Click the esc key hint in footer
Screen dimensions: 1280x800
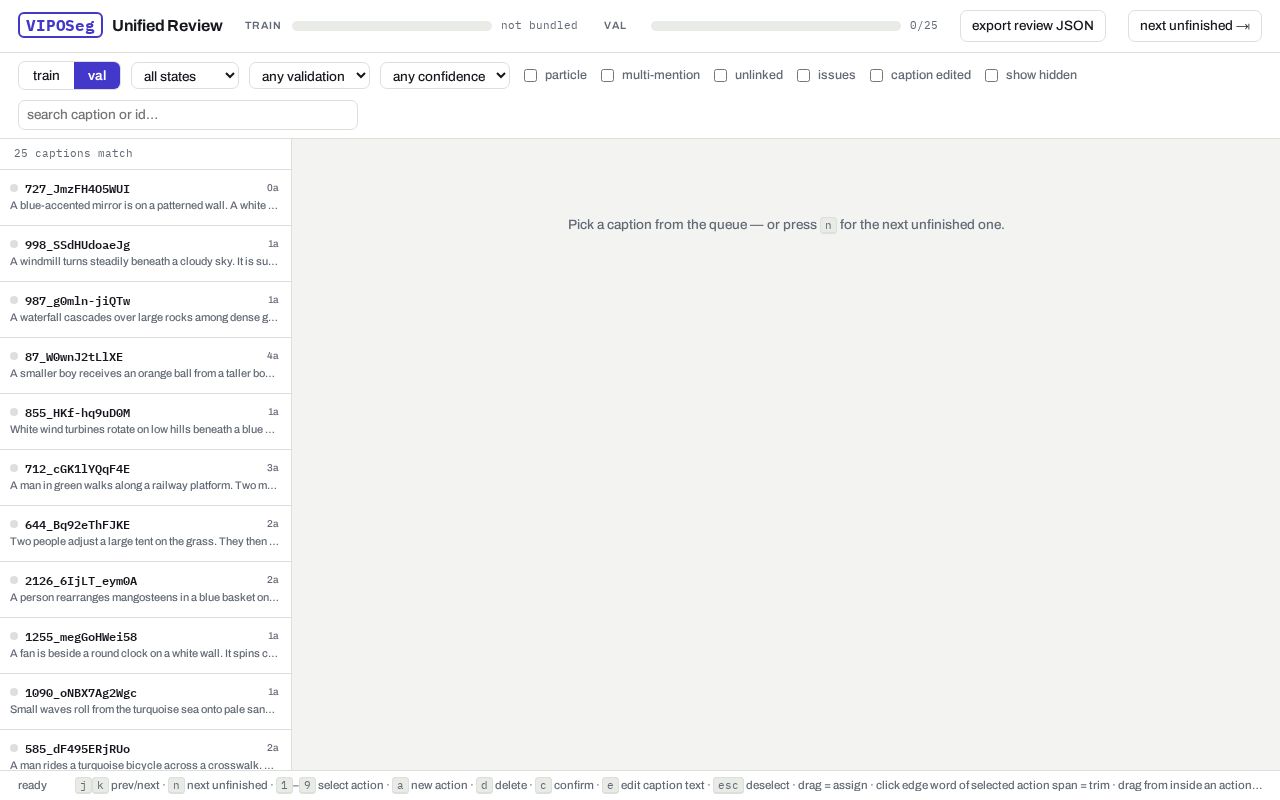pos(728,786)
